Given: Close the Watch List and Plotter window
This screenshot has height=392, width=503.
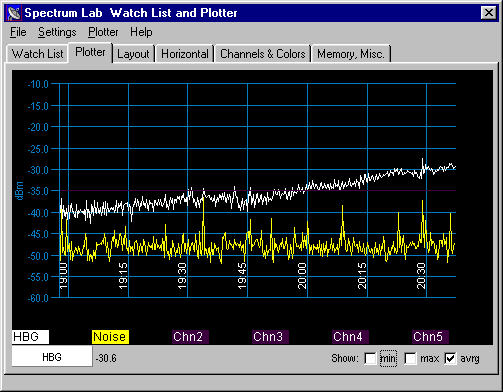Looking at the screenshot, I should point(489,13).
